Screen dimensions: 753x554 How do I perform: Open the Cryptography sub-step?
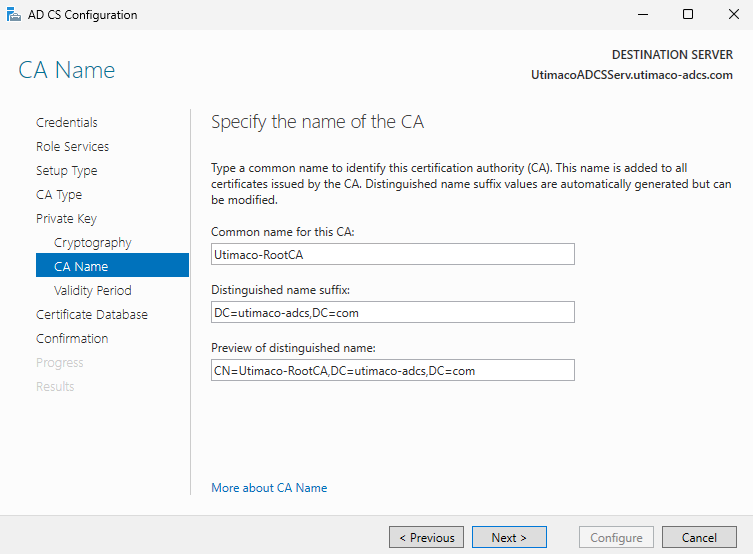point(92,243)
